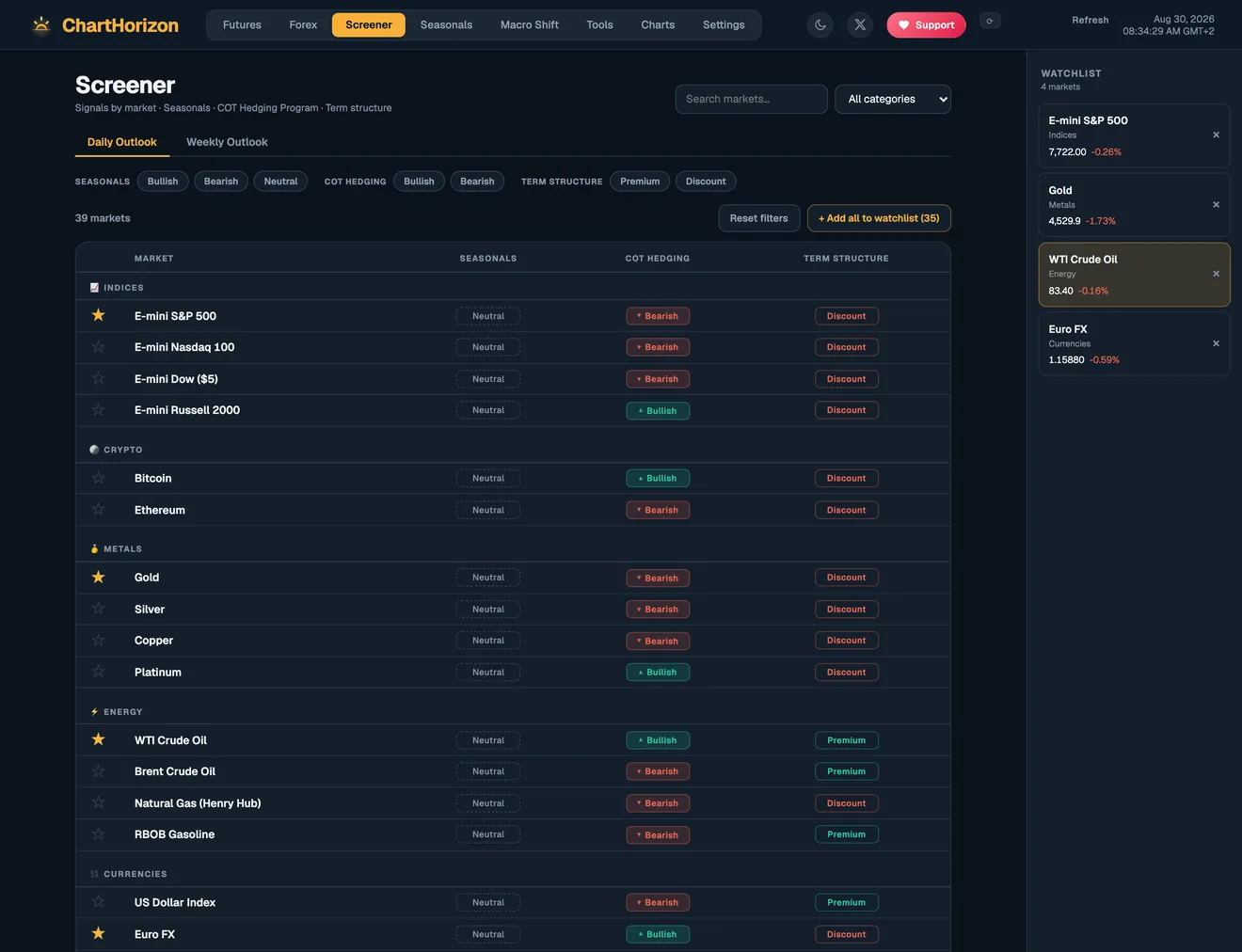Toggle dark mode moon icon

tap(820, 25)
